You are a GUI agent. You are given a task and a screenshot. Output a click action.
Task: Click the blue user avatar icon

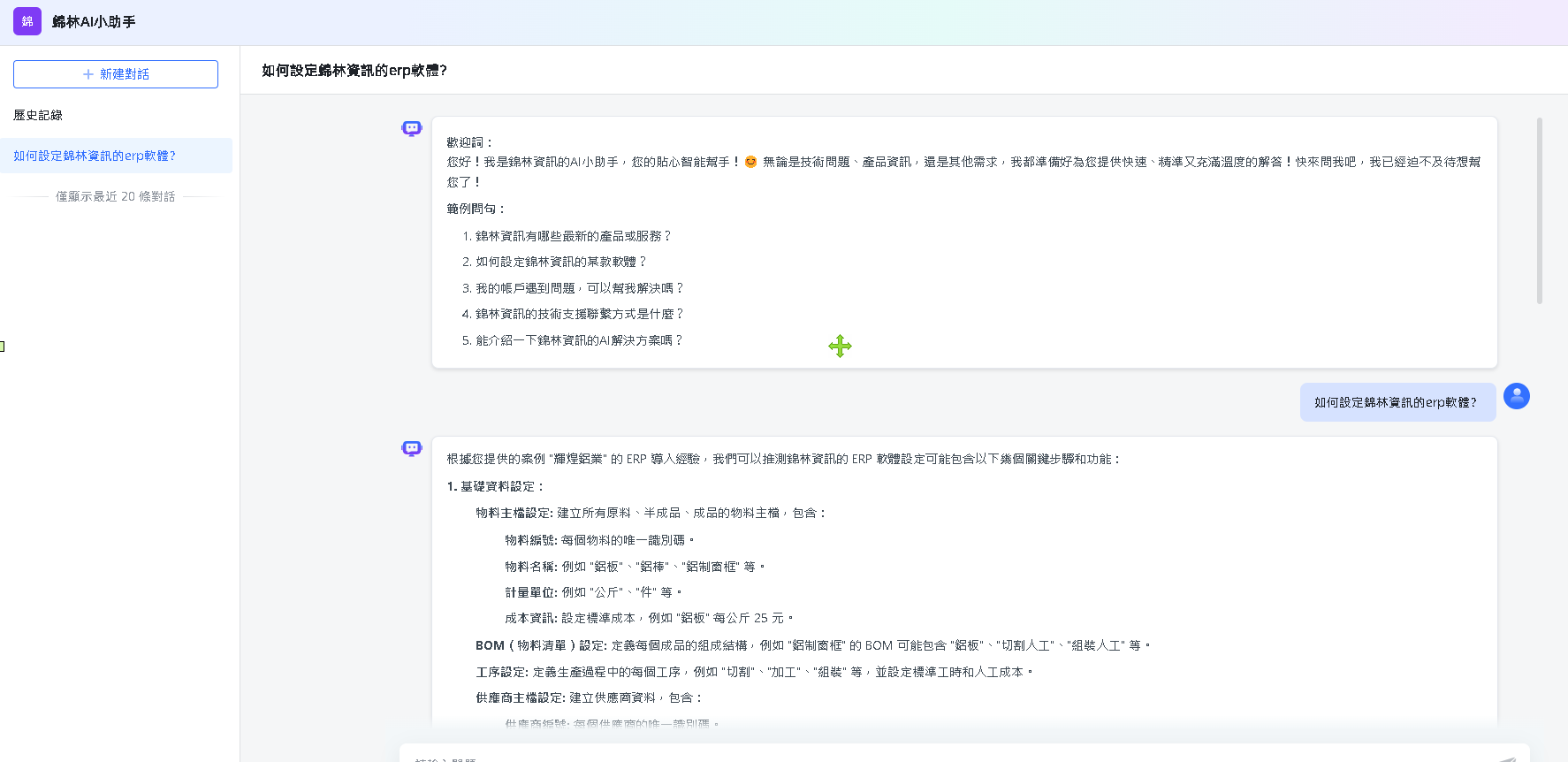1517,396
